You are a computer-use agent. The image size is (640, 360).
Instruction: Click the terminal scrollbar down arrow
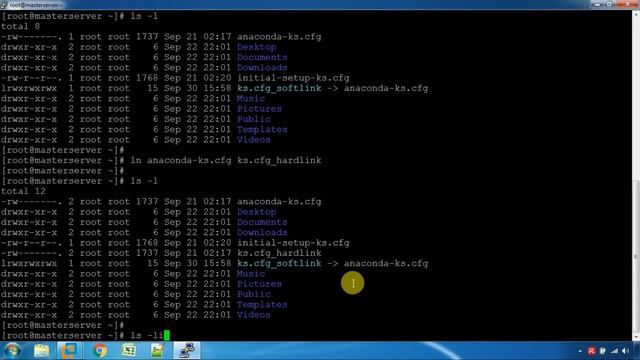click(636, 337)
